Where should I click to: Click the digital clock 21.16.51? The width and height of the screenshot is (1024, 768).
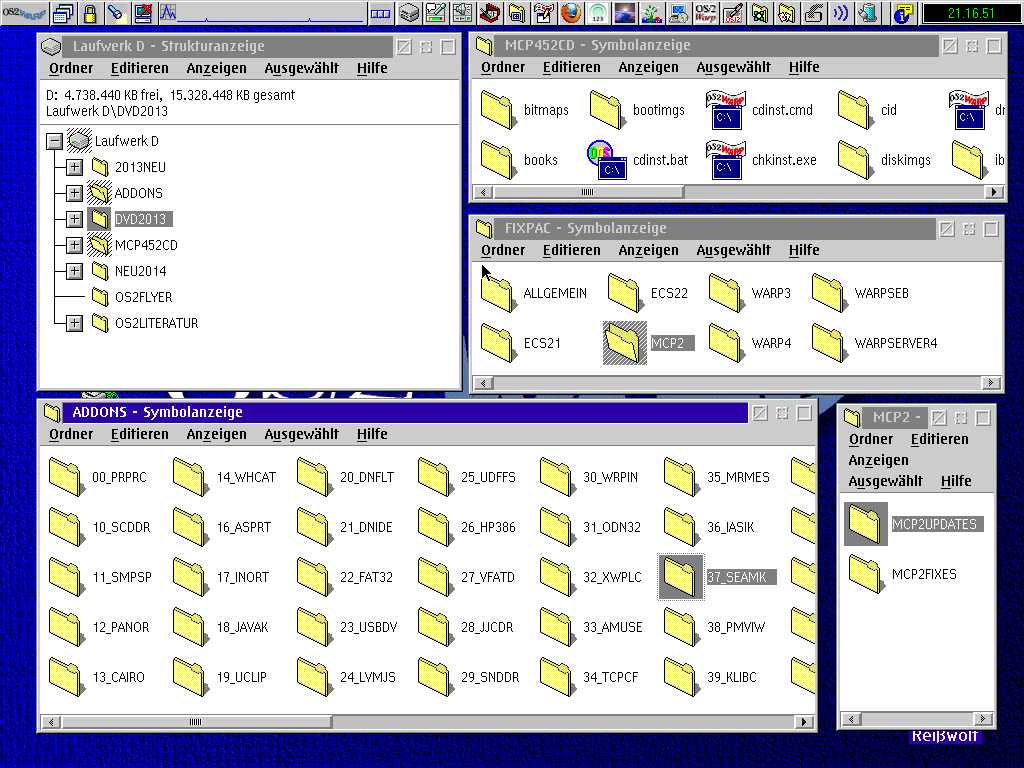point(971,13)
